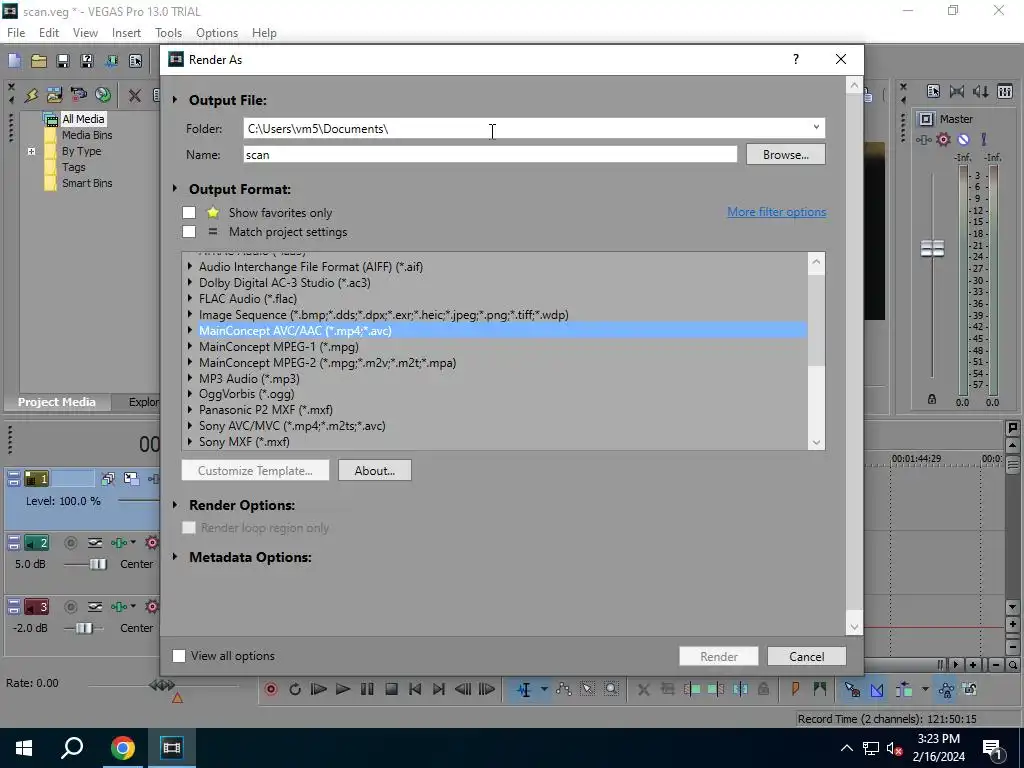
Task: Save the project using floppy icon
Action: [x=63, y=61]
